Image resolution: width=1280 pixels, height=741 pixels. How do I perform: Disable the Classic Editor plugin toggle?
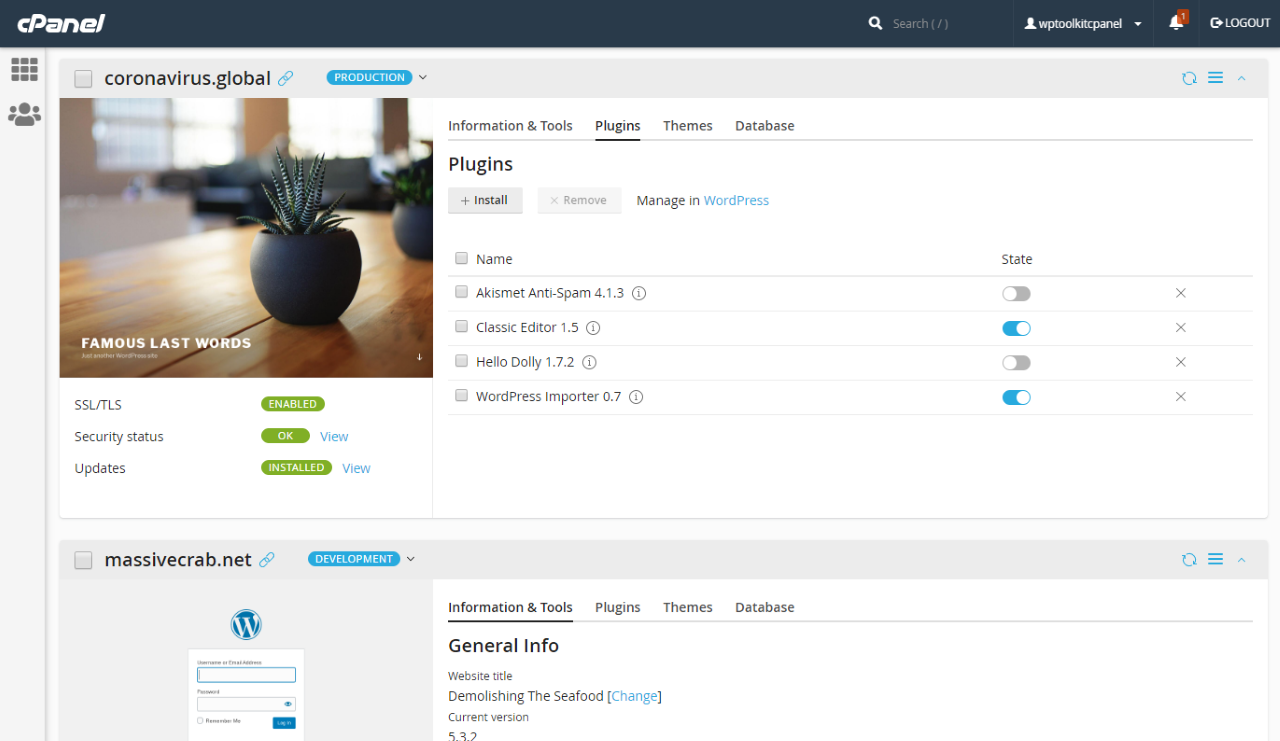click(1016, 328)
